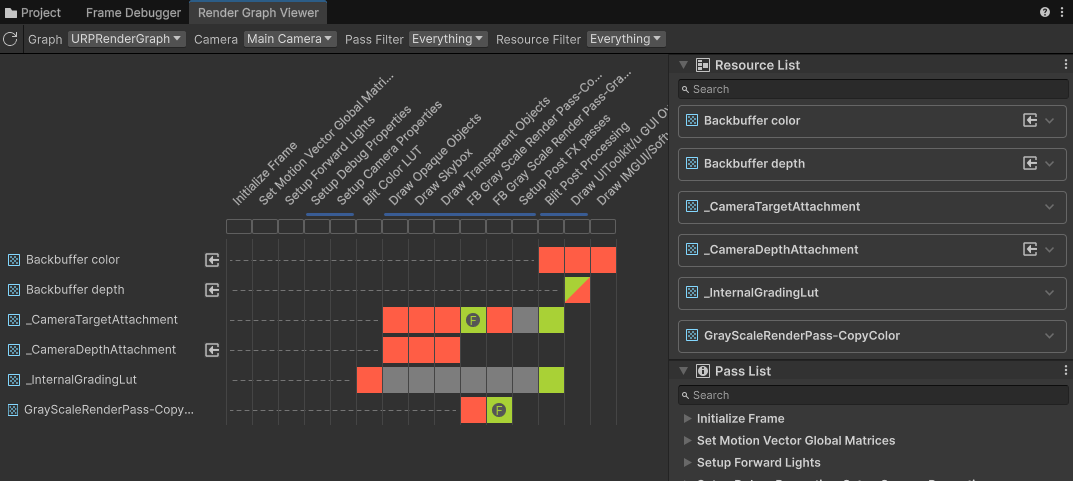This screenshot has height=481, width=1073.
Task: Click the Backbuffer color imported icon in Resource List
Action: [x=1030, y=120]
